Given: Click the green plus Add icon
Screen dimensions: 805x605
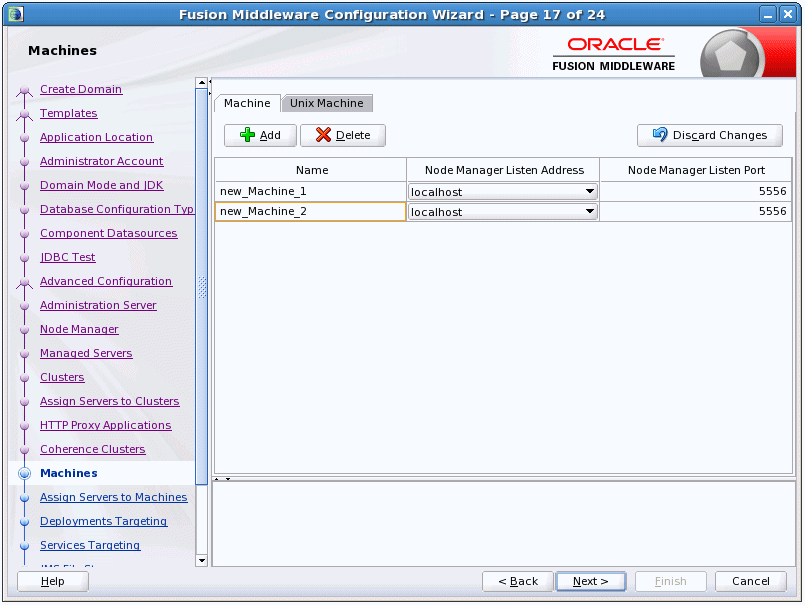Looking at the screenshot, I should pyautogui.click(x=247, y=135).
